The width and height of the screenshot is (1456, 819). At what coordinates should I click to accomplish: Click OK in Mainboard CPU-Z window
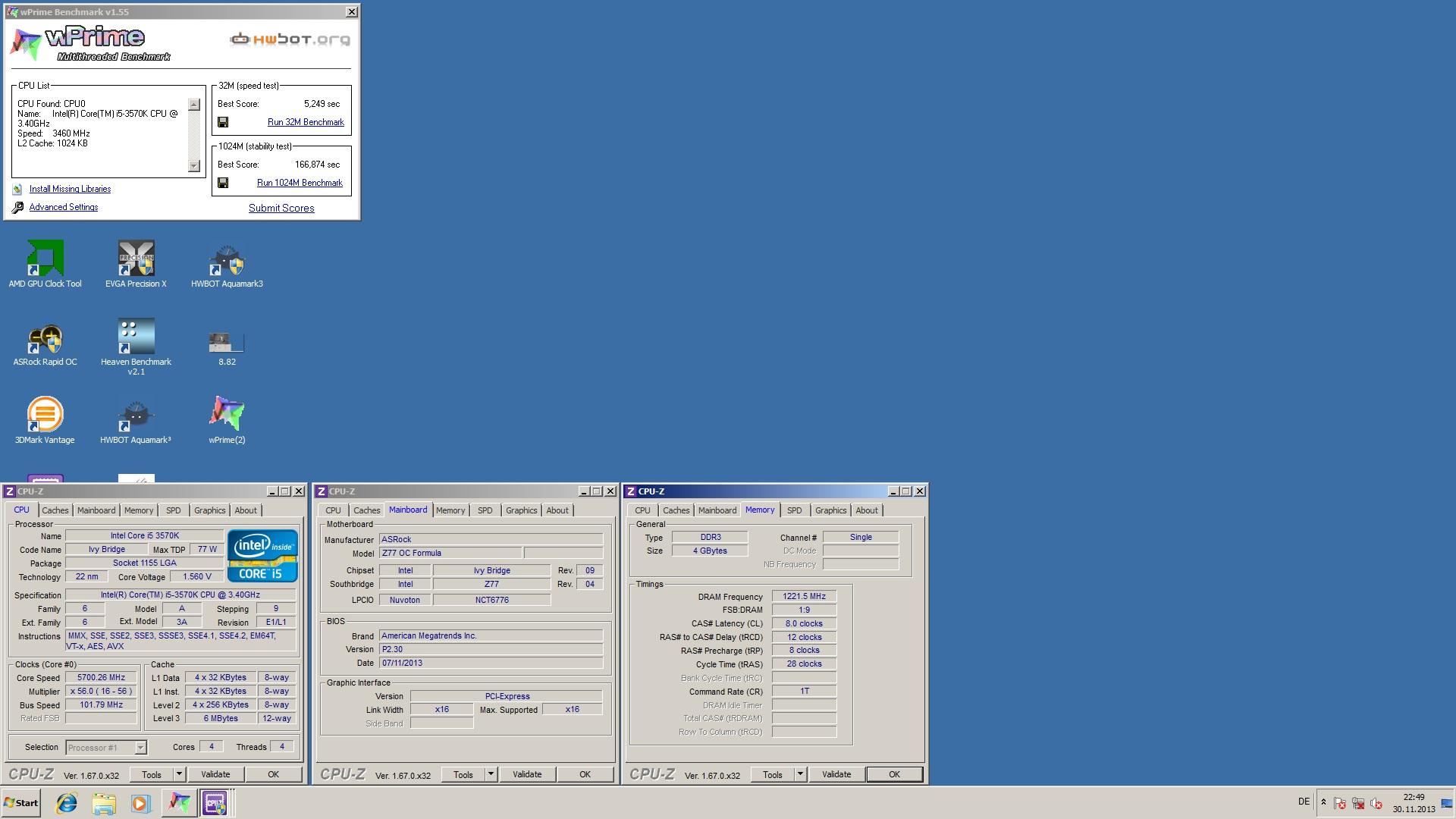coord(585,774)
